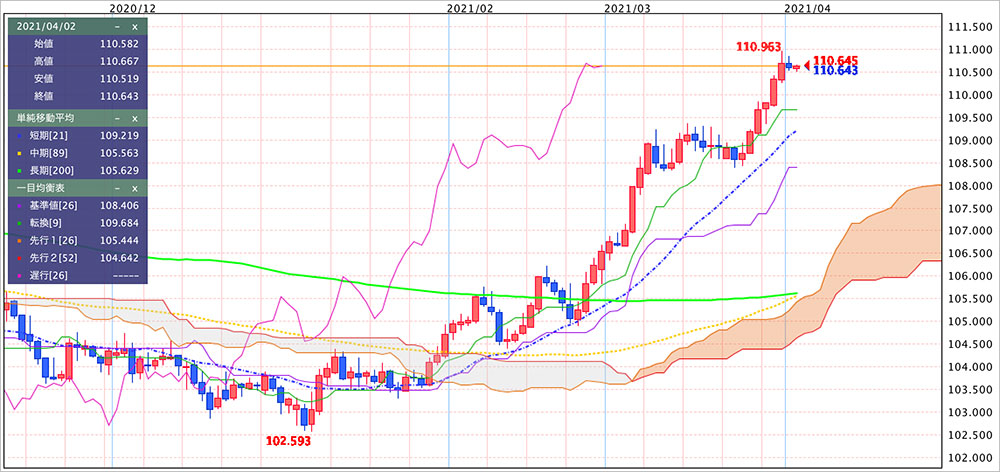Select the 転換[9] indicator row
The height and width of the screenshot is (472, 1000).
pyautogui.click(x=76, y=222)
